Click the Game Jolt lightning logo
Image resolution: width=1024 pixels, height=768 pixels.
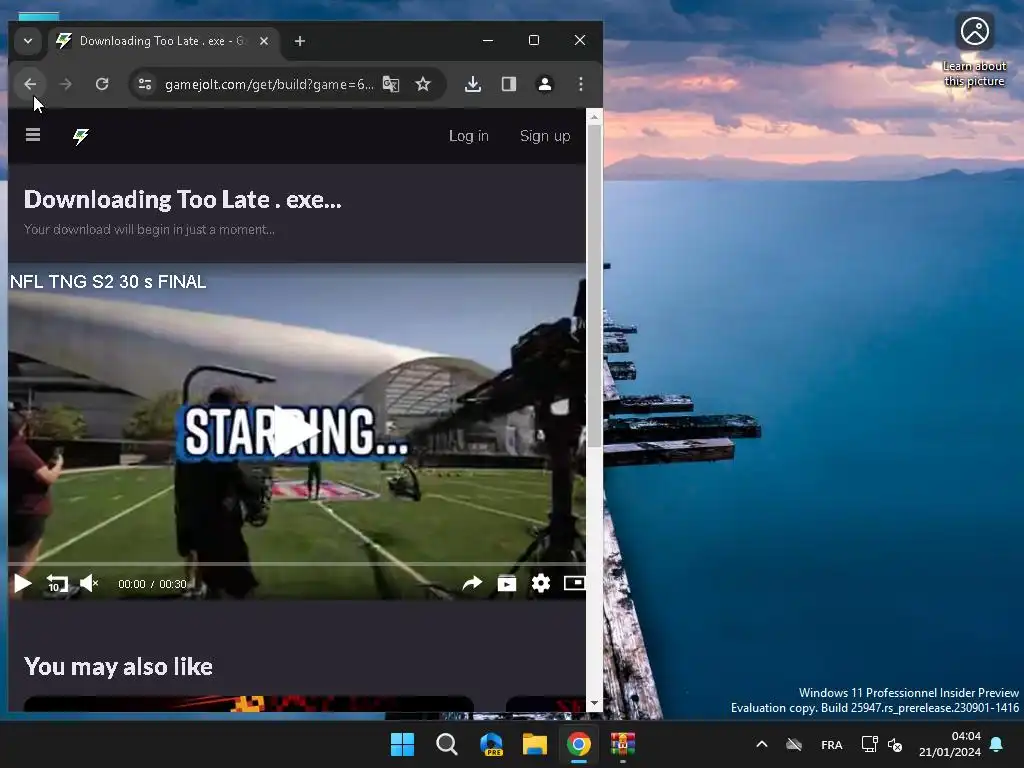click(x=81, y=136)
